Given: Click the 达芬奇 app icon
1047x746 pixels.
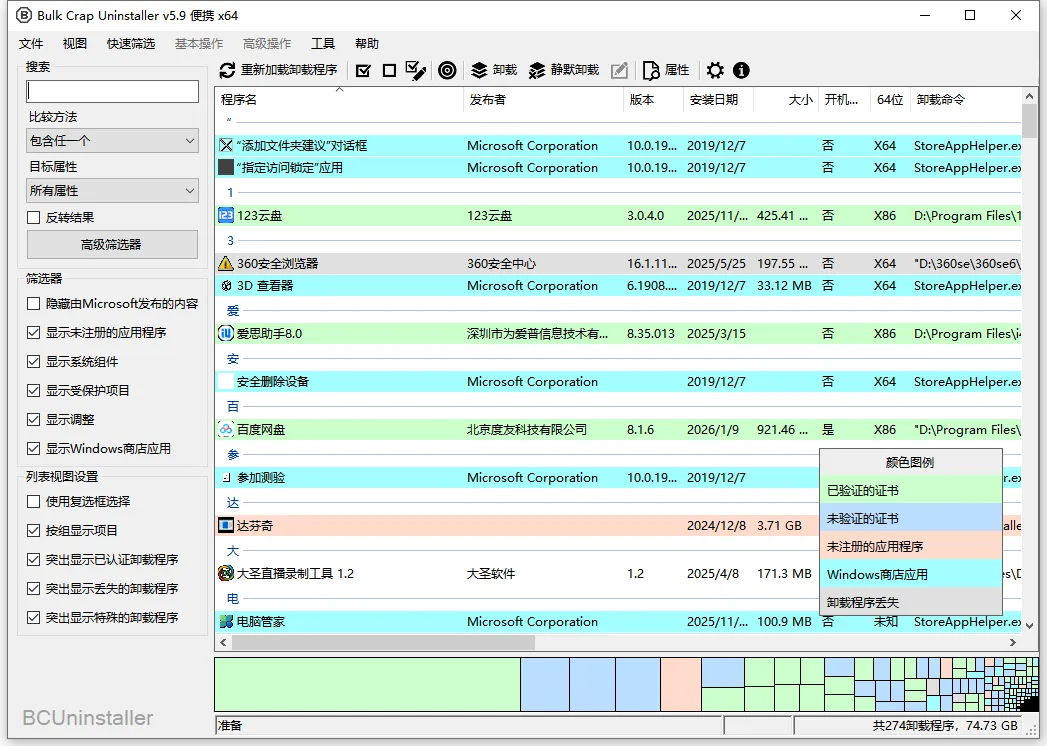Looking at the screenshot, I should pos(226,526).
